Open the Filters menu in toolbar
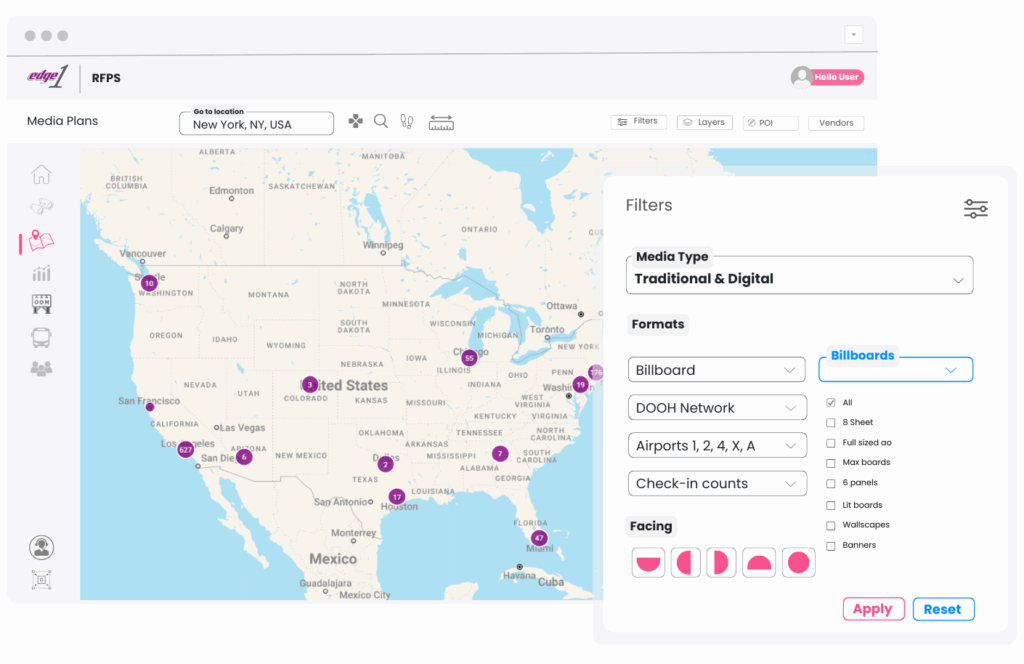The image size is (1024, 664). [x=638, y=121]
